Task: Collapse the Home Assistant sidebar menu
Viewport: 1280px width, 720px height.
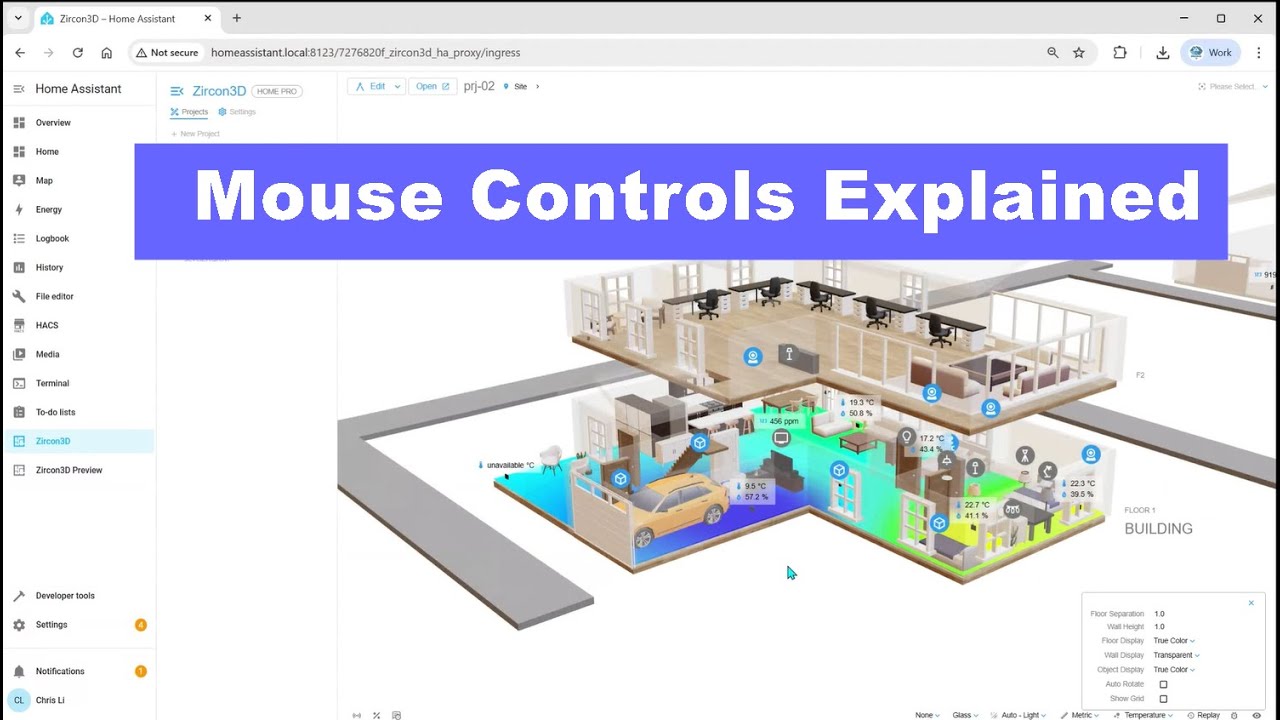Action: [x=18, y=89]
